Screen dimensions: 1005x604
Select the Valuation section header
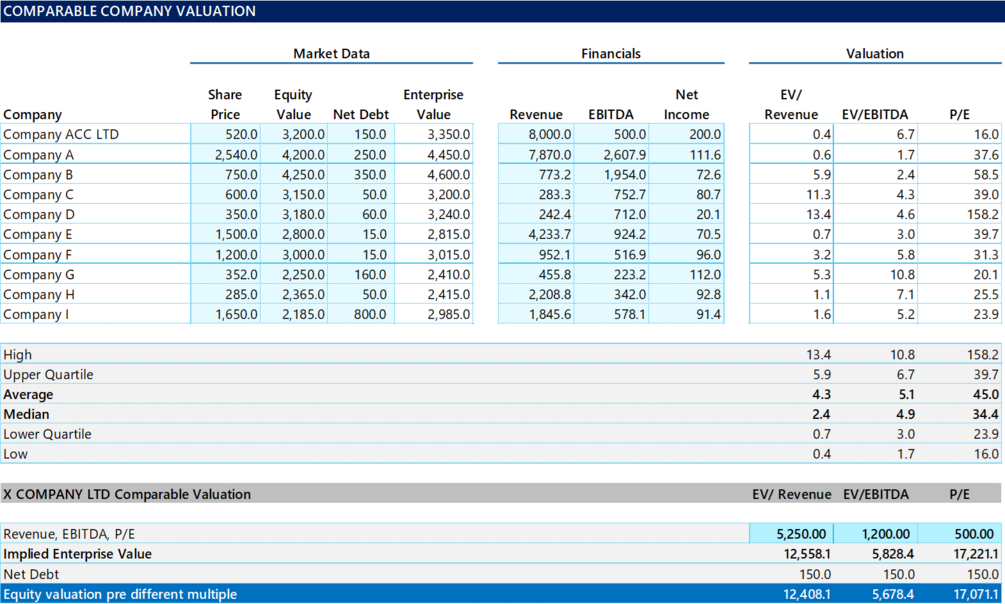(x=873, y=53)
